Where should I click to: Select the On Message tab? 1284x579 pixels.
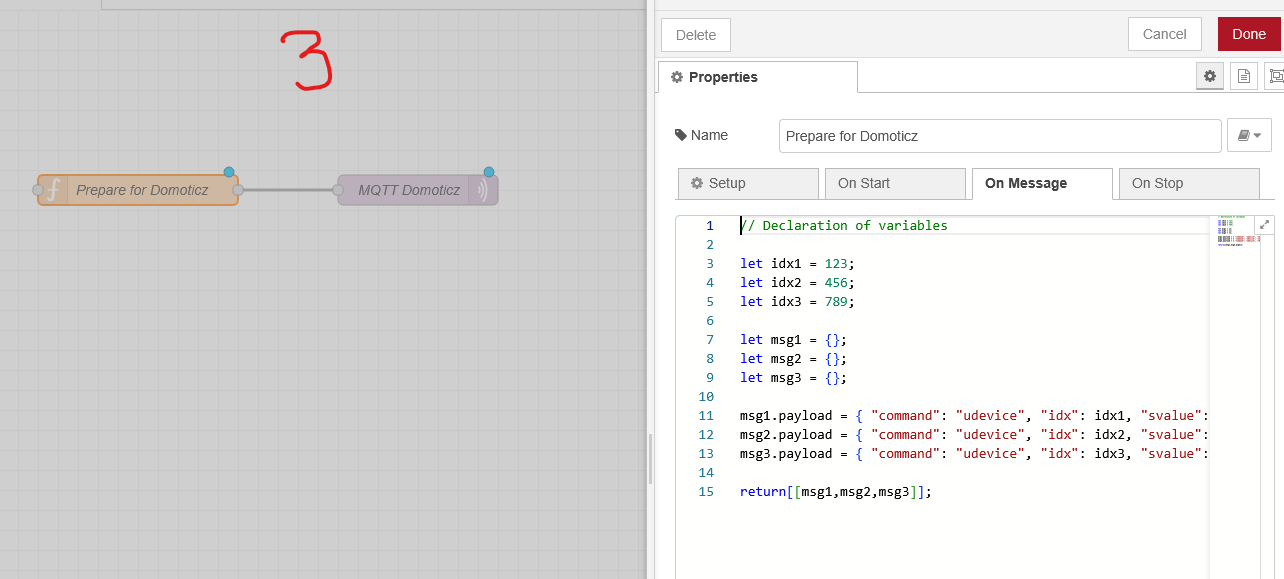1042,183
